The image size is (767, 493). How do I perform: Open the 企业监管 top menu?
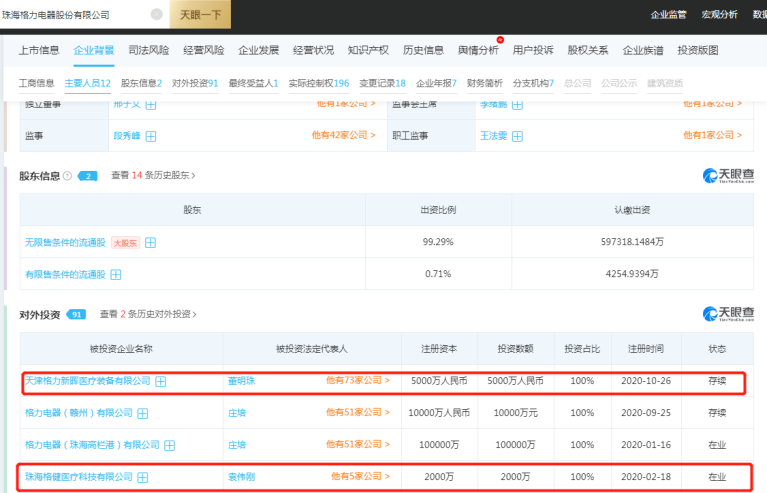pos(668,15)
